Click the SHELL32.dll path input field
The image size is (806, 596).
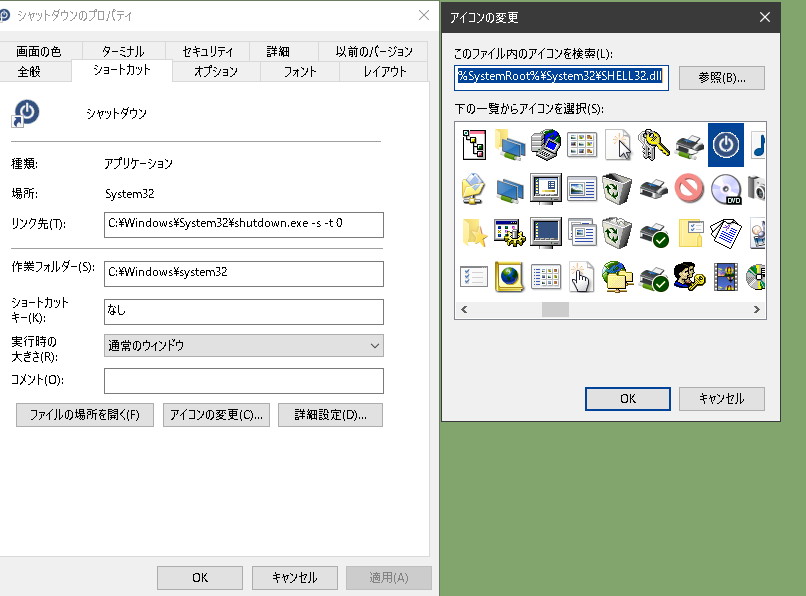coord(560,77)
